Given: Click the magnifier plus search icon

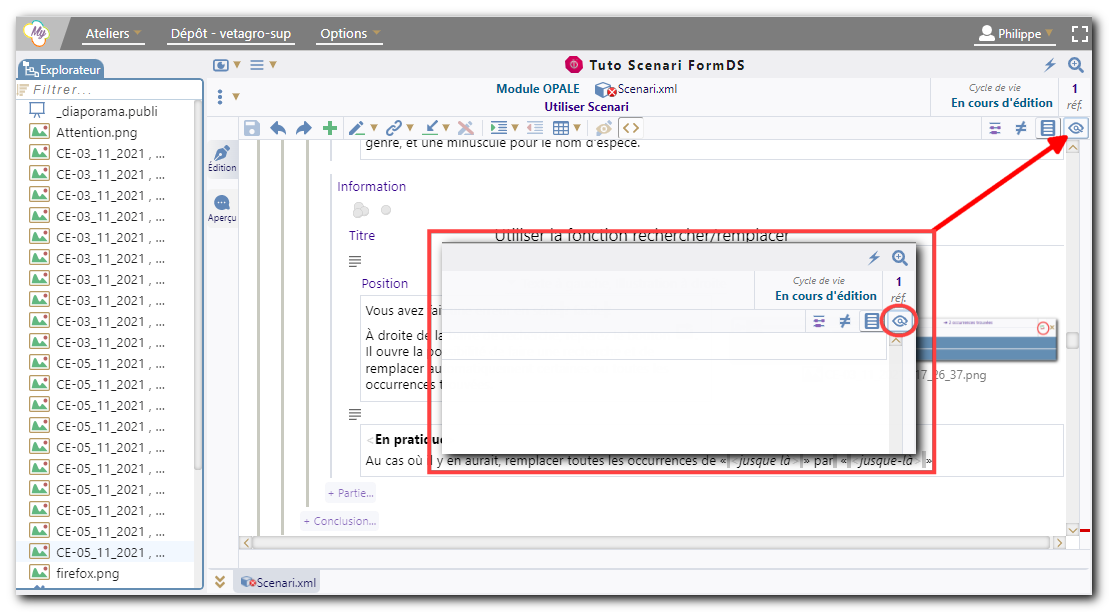Looking at the screenshot, I should click(x=1076, y=65).
